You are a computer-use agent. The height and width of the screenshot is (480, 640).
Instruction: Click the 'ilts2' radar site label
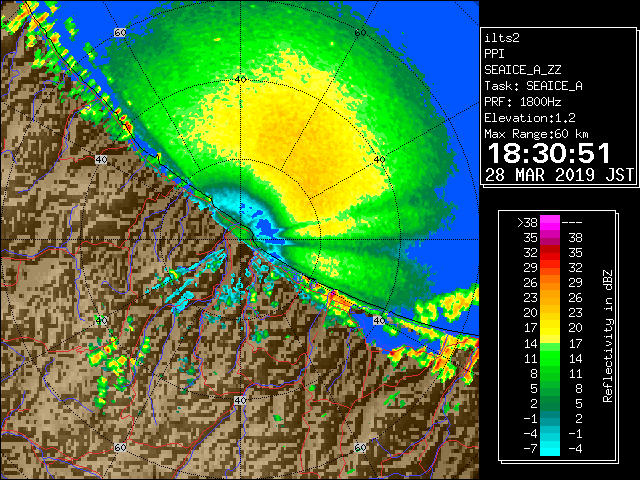tap(502, 38)
